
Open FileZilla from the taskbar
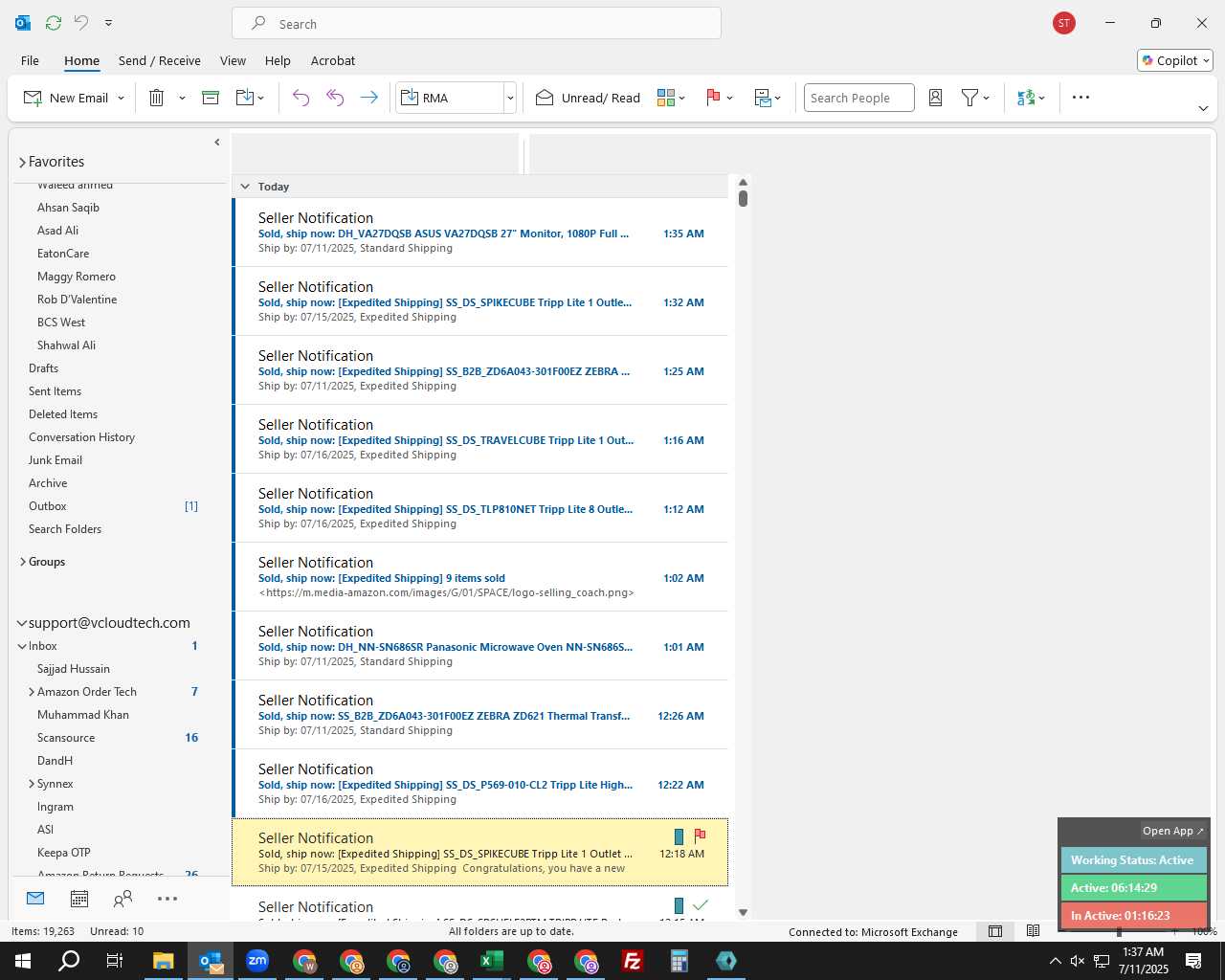coord(632,961)
